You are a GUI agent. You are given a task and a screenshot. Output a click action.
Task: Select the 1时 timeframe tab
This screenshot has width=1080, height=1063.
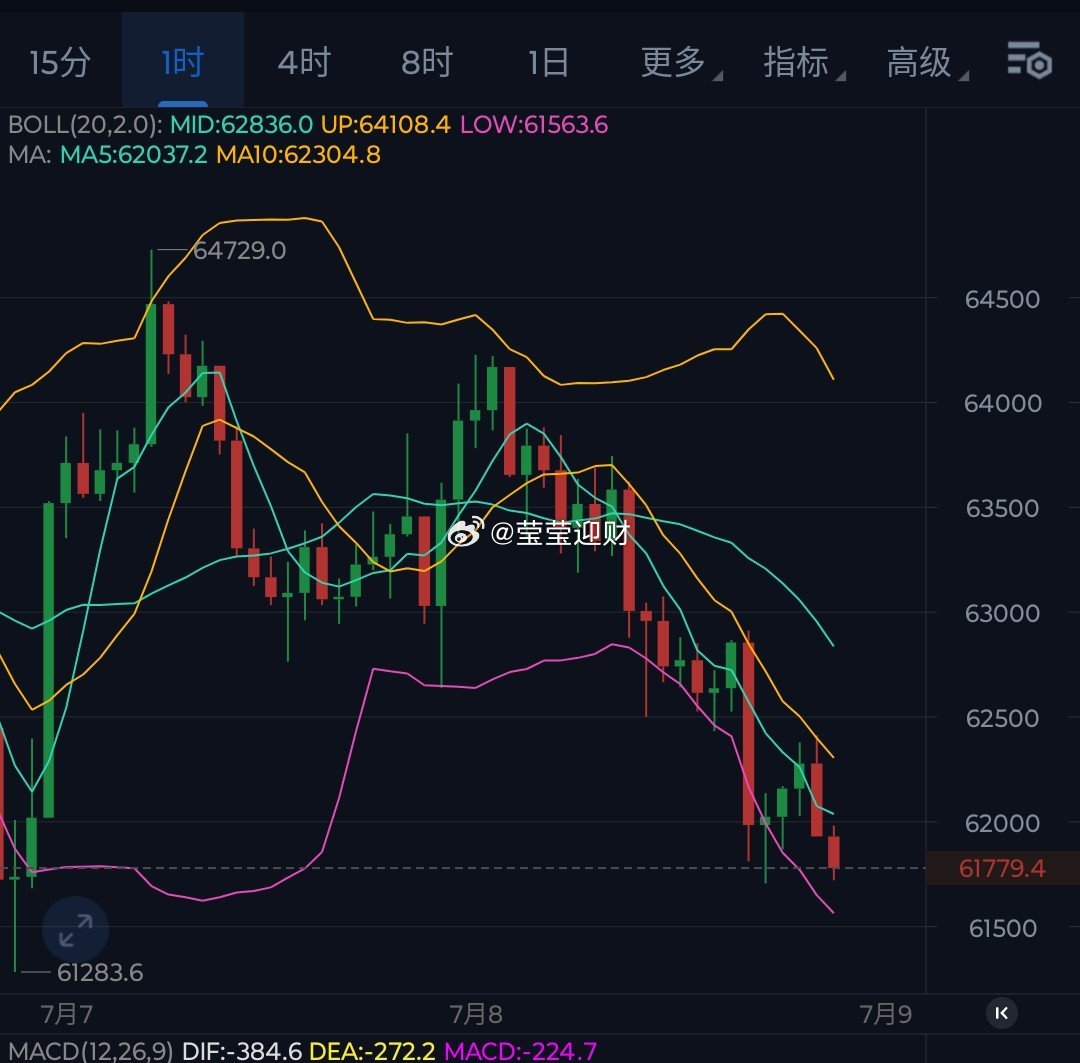tap(183, 62)
